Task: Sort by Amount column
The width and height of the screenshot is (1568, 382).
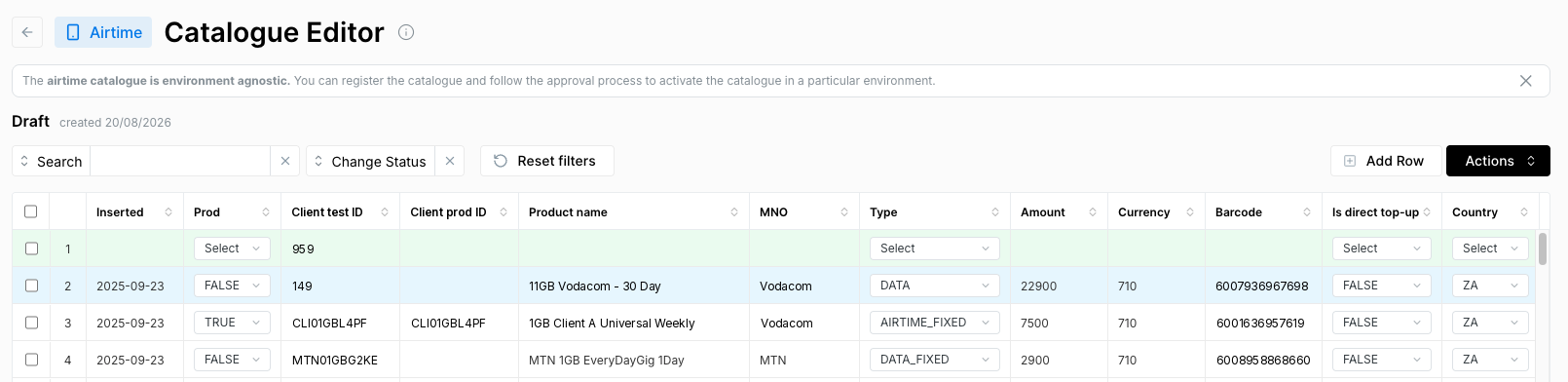Action: click(x=1093, y=211)
